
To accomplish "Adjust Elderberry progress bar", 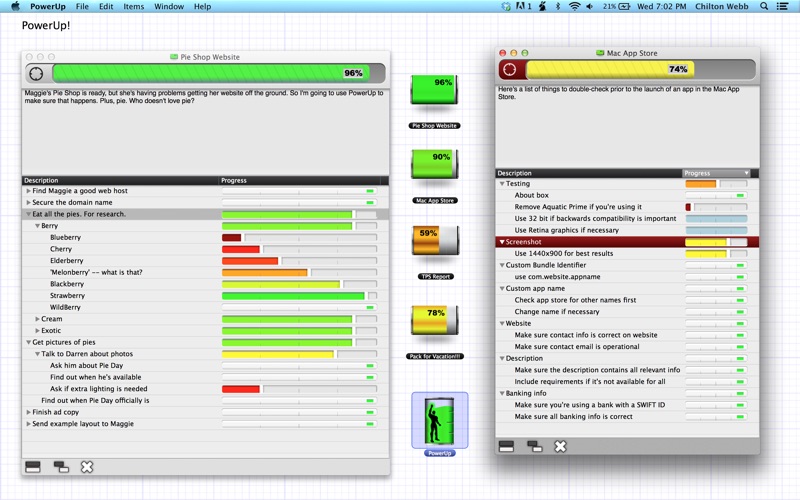I will [x=299, y=261].
